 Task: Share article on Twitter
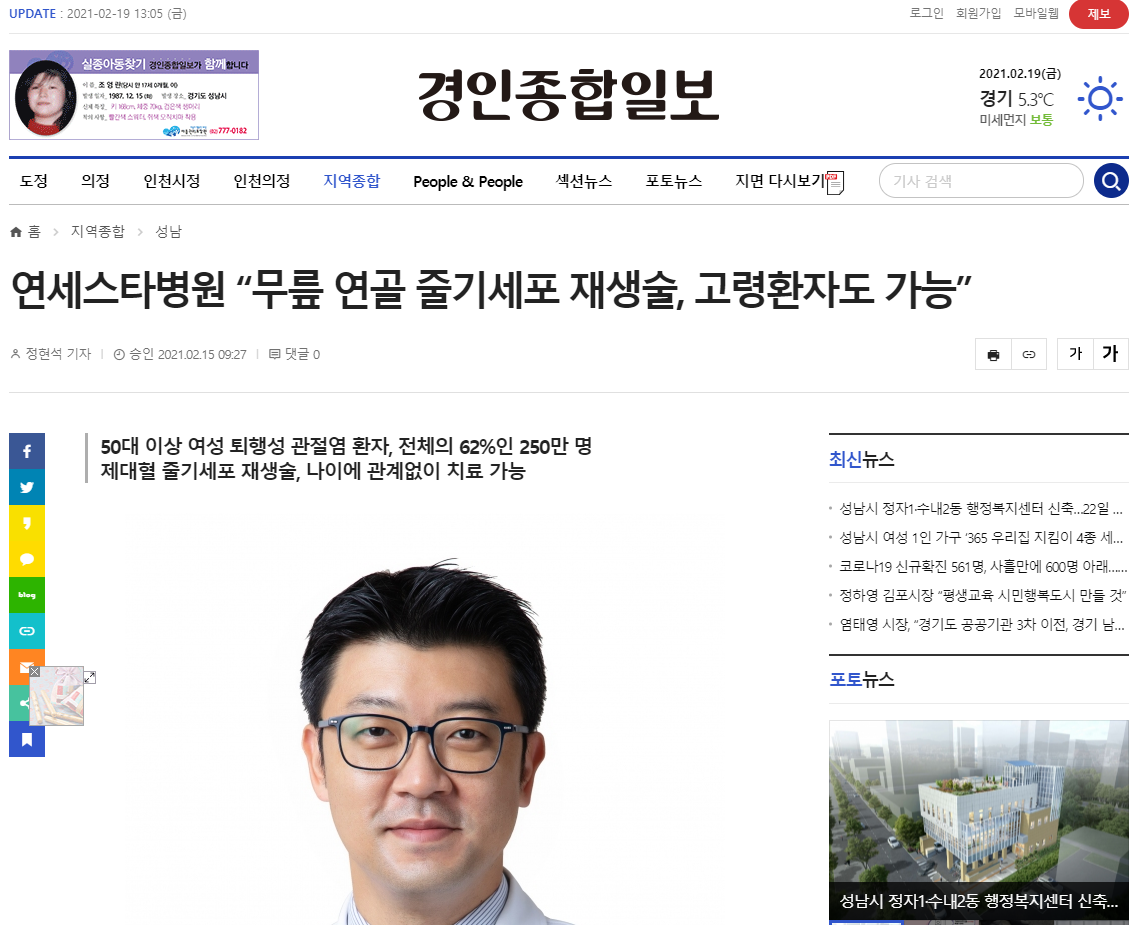pyautogui.click(x=27, y=487)
